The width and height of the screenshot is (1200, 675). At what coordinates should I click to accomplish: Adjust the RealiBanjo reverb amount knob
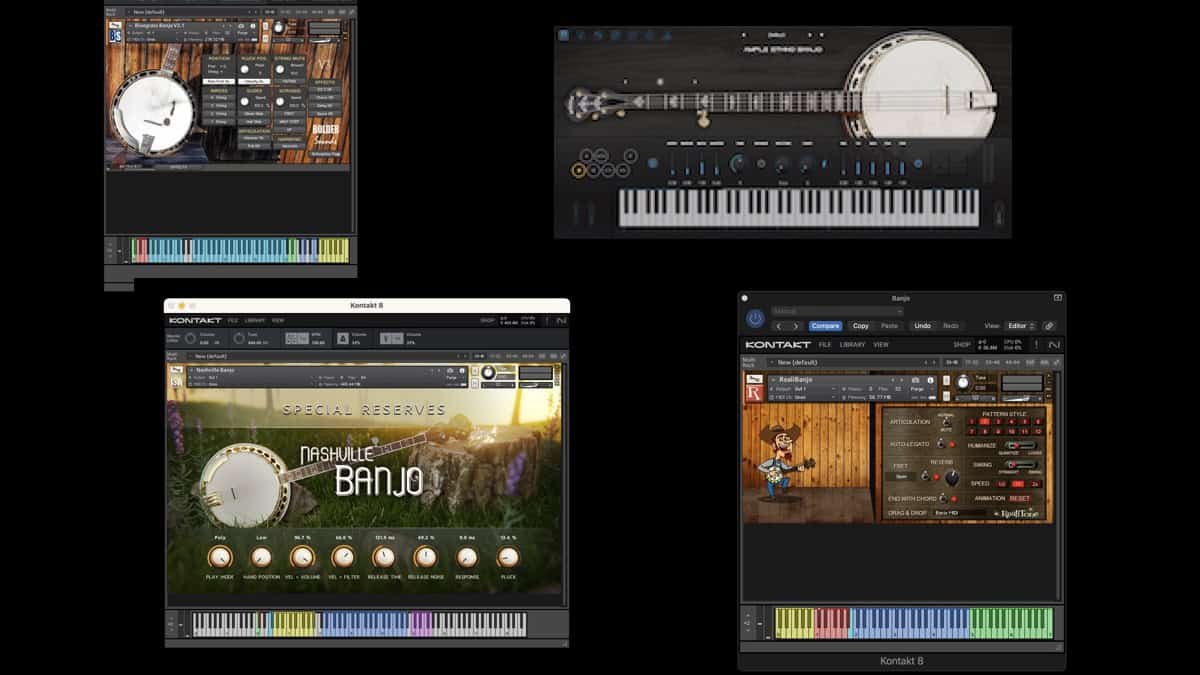tap(952, 478)
